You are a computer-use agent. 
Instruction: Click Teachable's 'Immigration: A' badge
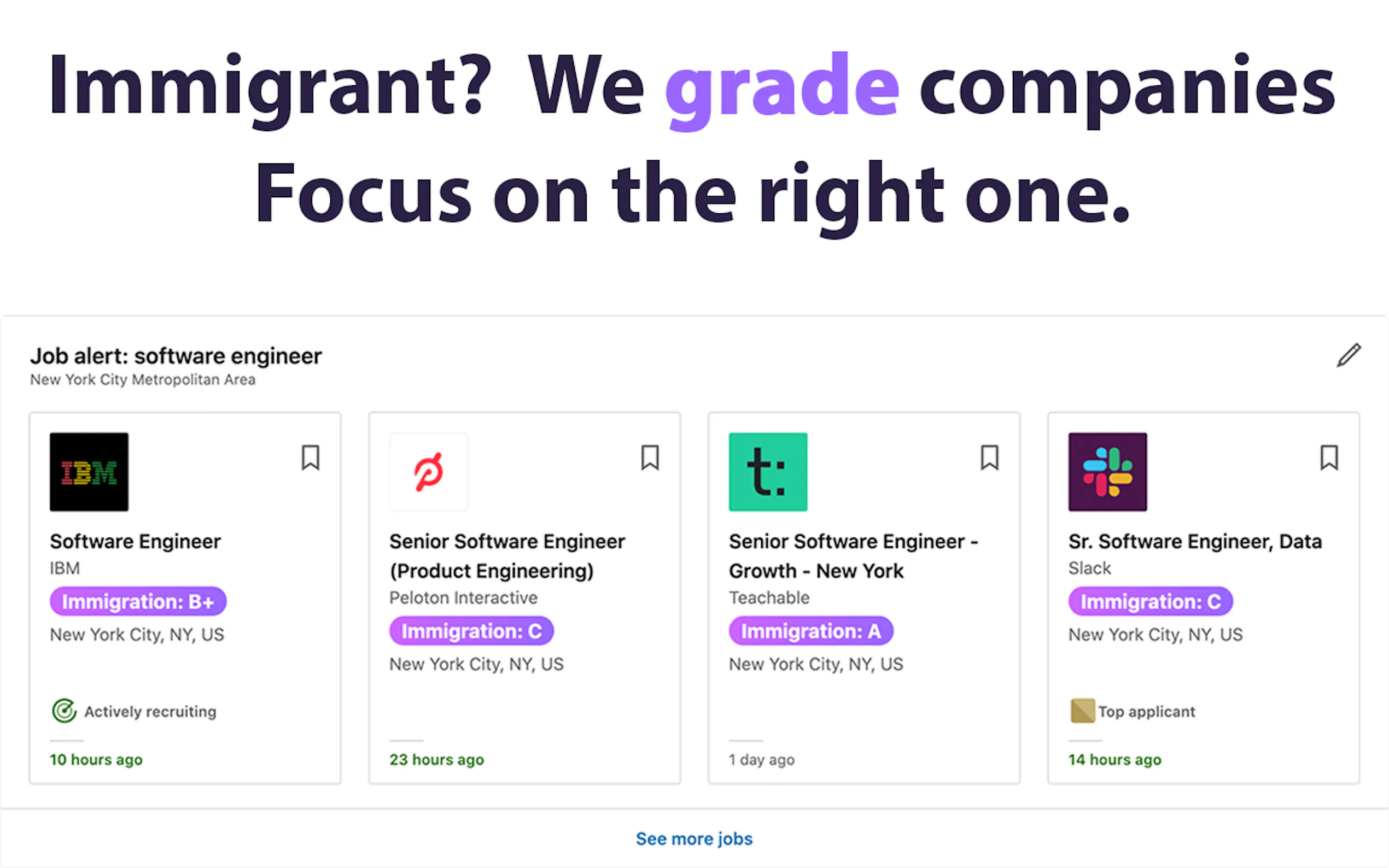click(x=810, y=631)
